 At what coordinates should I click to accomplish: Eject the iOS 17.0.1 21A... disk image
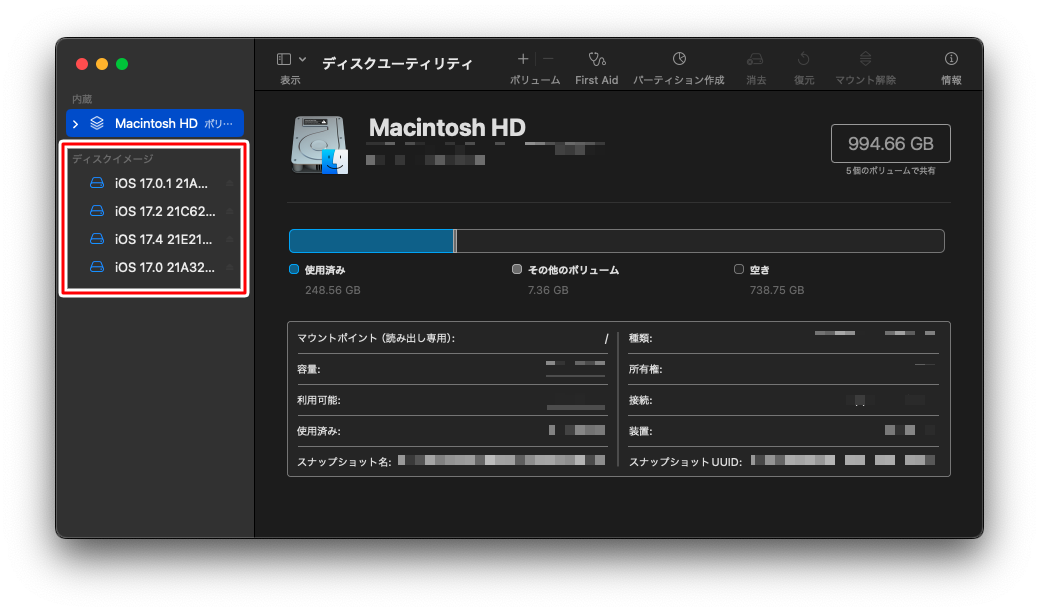(229, 183)
